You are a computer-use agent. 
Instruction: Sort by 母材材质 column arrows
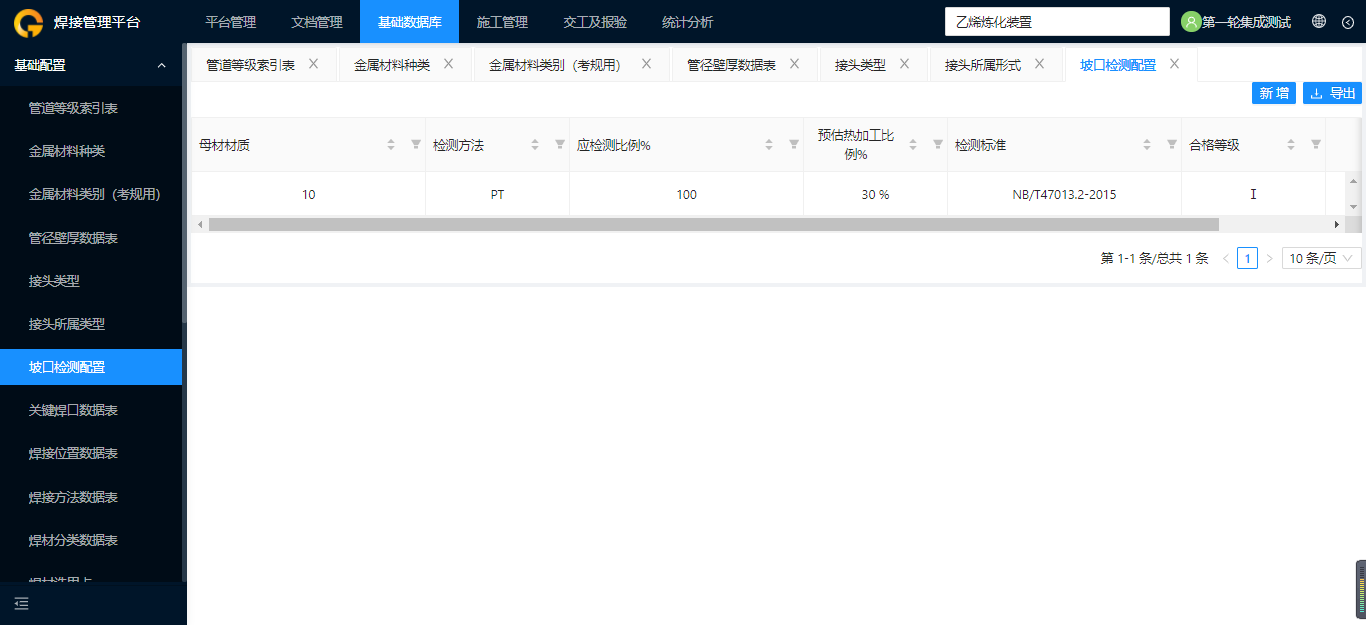[x=391, y=145]
